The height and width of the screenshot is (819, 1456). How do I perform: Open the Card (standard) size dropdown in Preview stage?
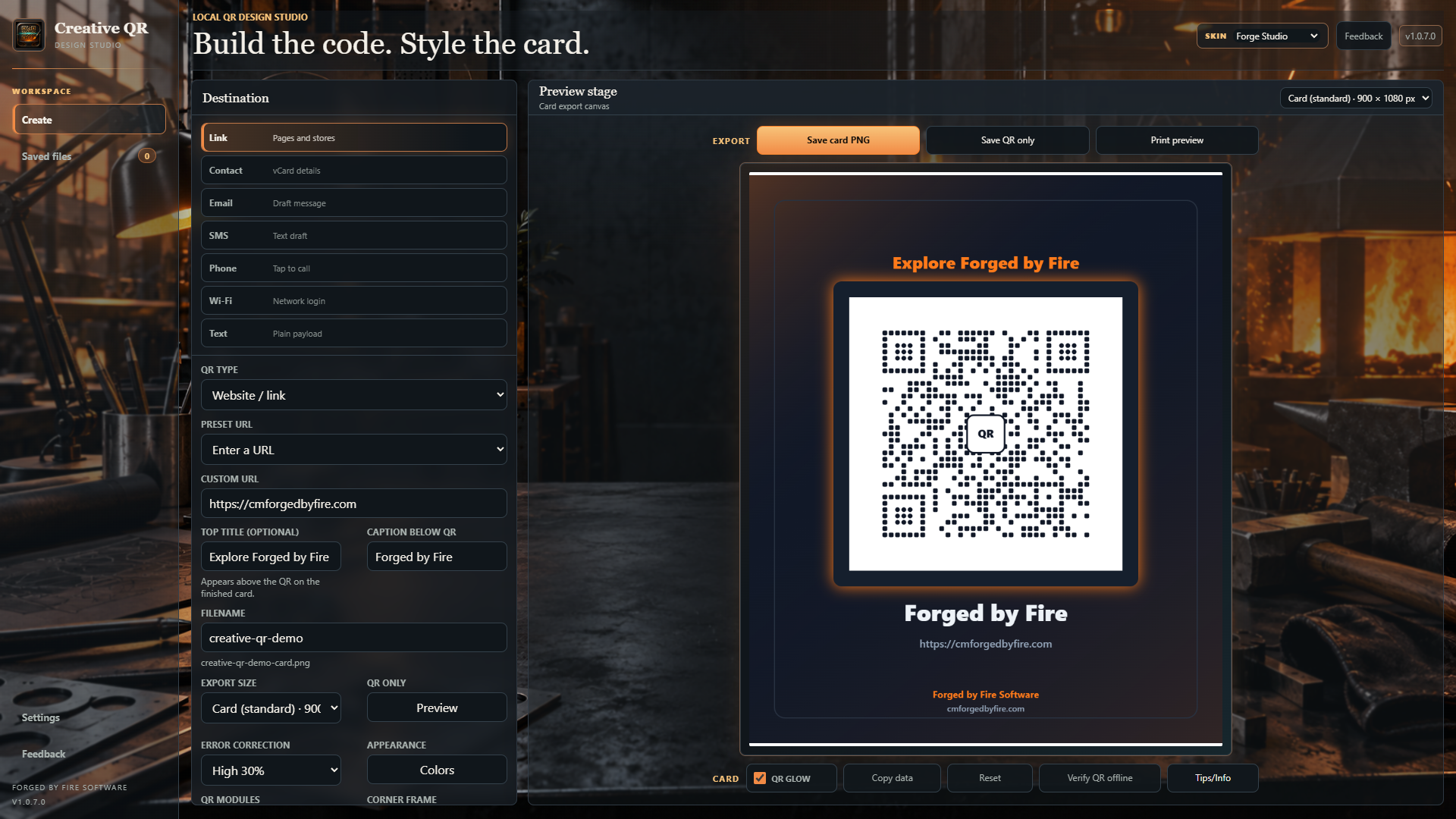(1356, 99)
